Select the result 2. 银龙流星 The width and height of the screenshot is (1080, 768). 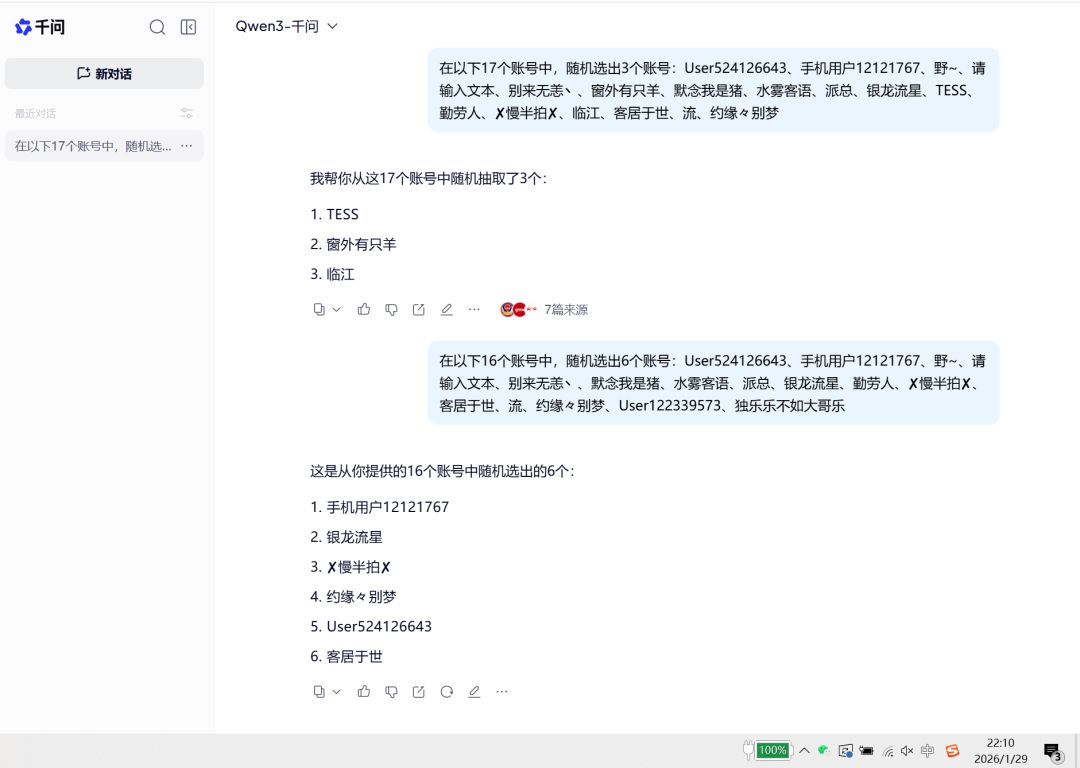tap(346, 537)
